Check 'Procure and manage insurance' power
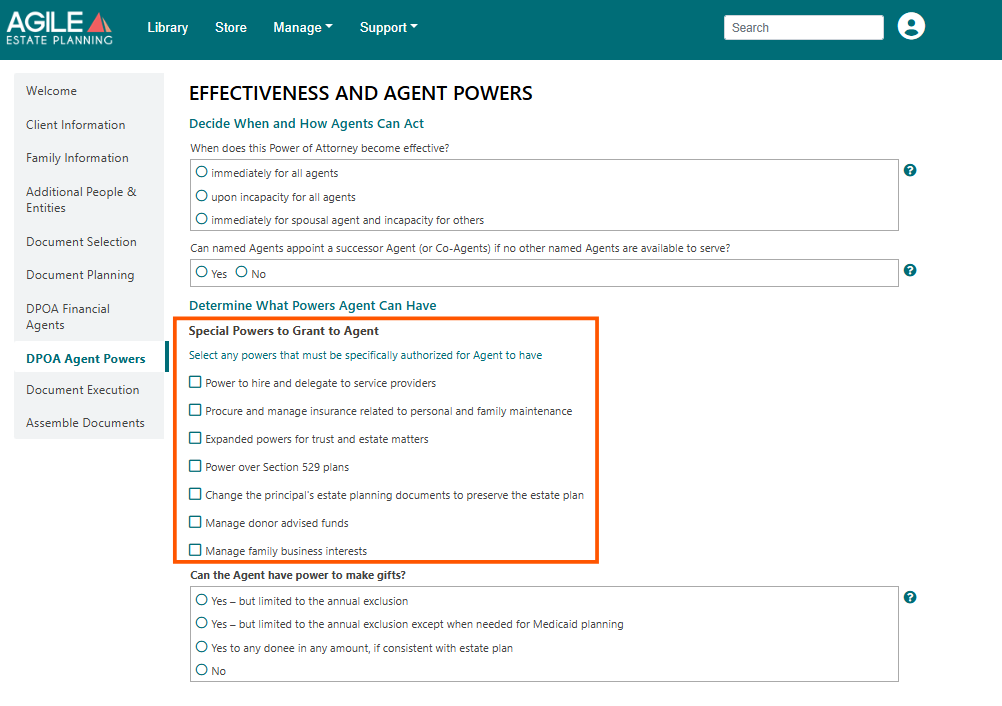Screen dimensions: 1002x706 [195, 410]
